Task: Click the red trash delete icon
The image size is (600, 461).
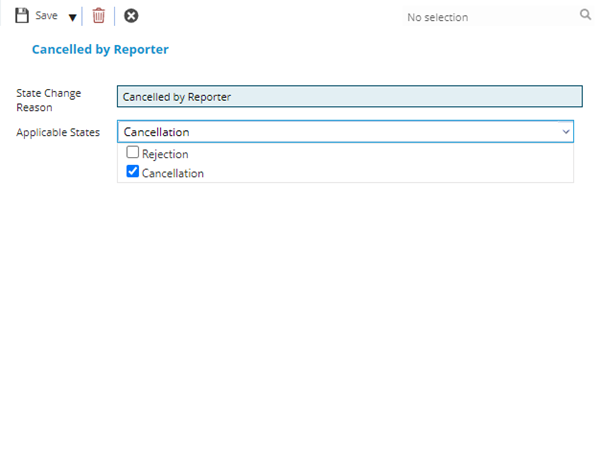Action: (x=98, y=16)
